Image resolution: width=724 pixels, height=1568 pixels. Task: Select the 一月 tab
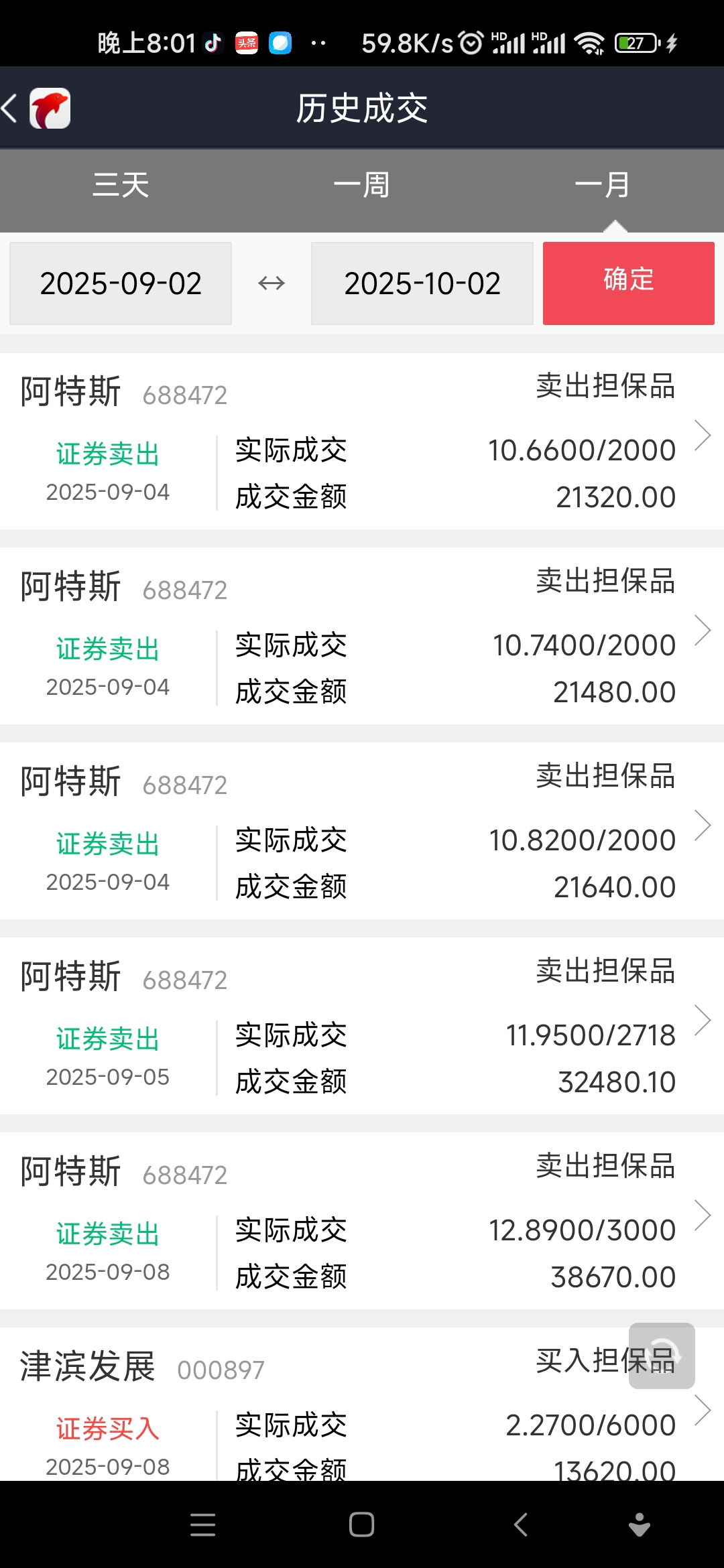[602, 186]
